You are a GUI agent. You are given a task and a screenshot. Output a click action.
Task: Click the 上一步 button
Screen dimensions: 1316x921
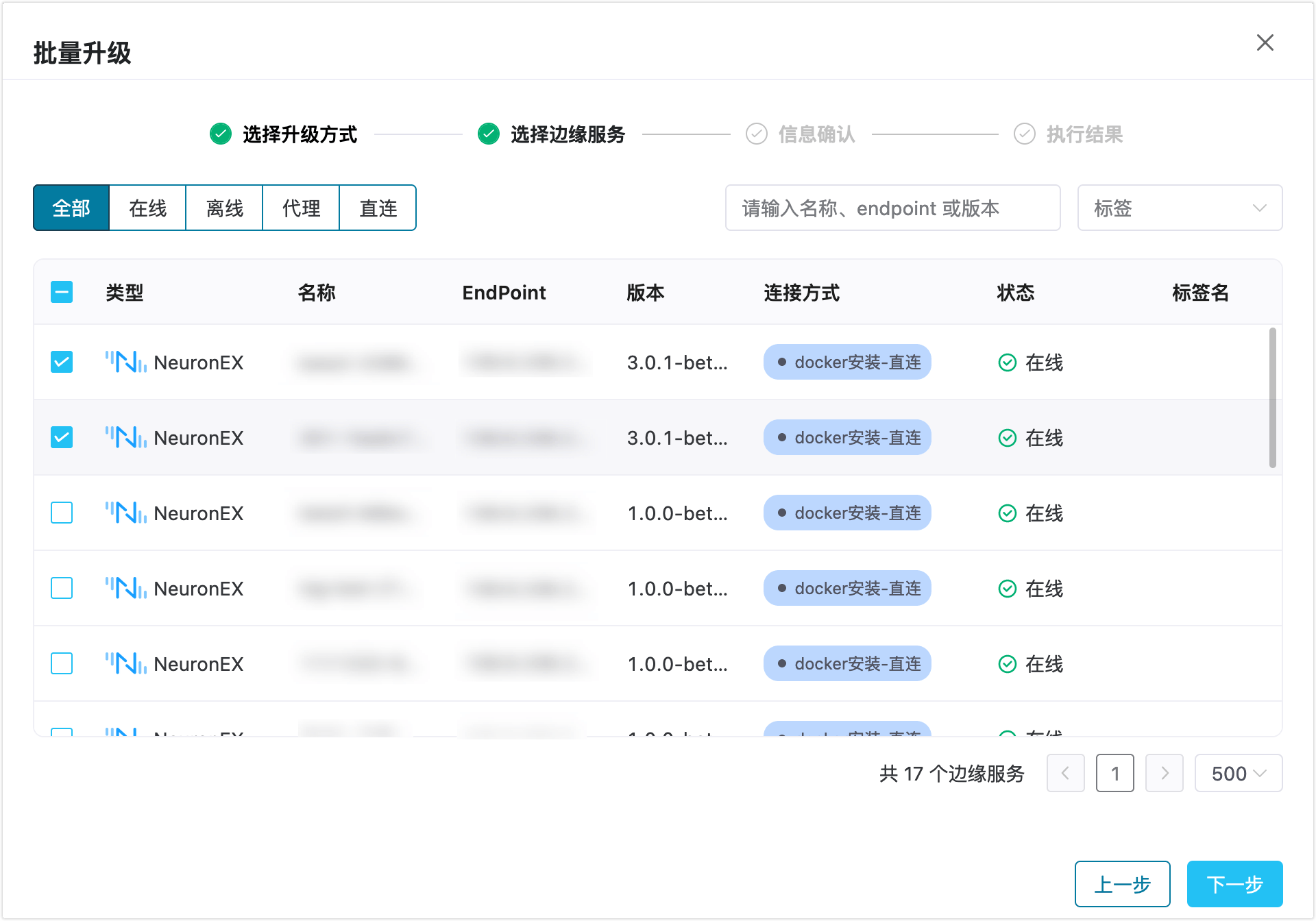pyautogui.click(x=1122, y=884)
